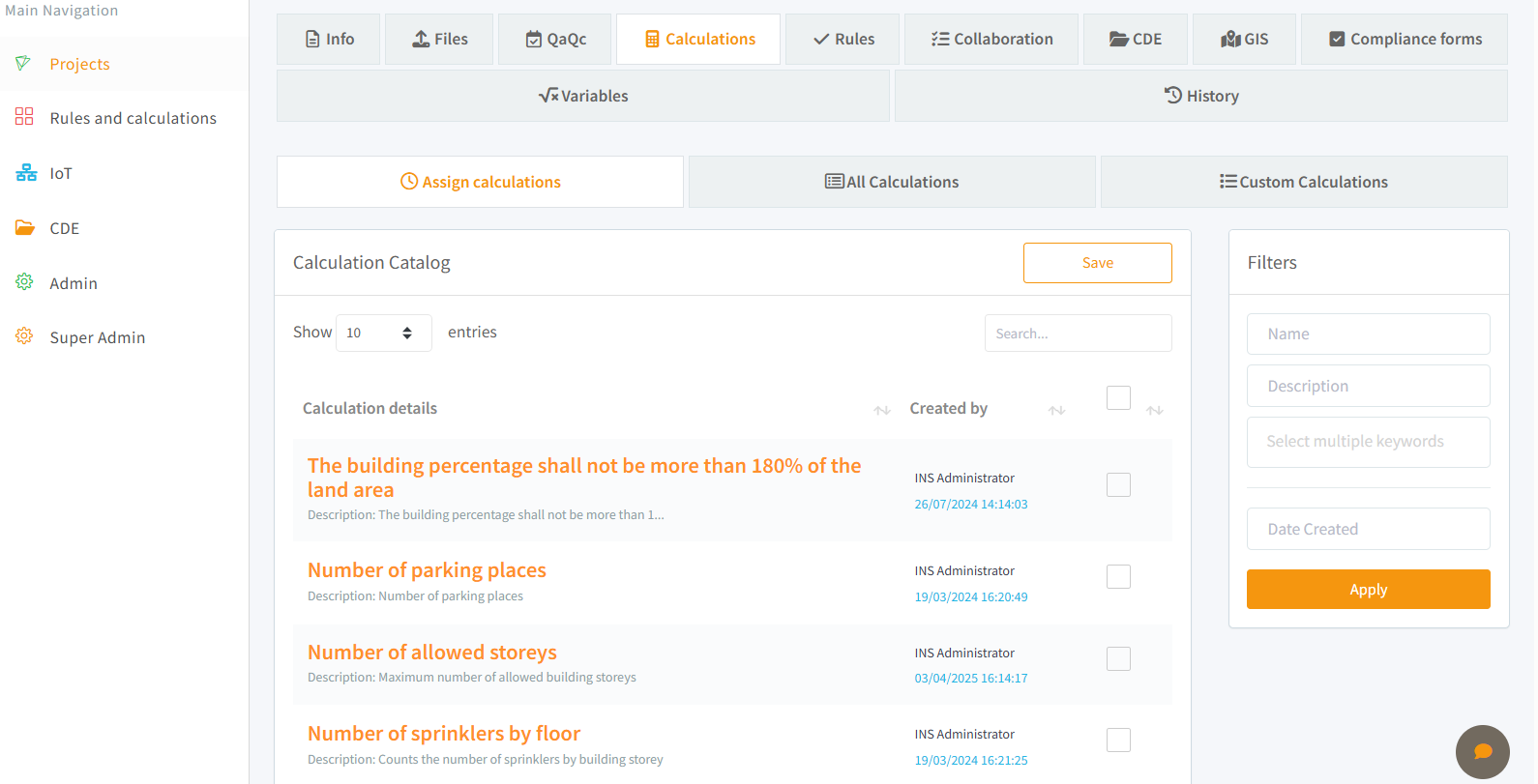This screenshot has width=1538, height=784.
Task: Click the Rules and calculations grid icon
Action: coord(24,117)
